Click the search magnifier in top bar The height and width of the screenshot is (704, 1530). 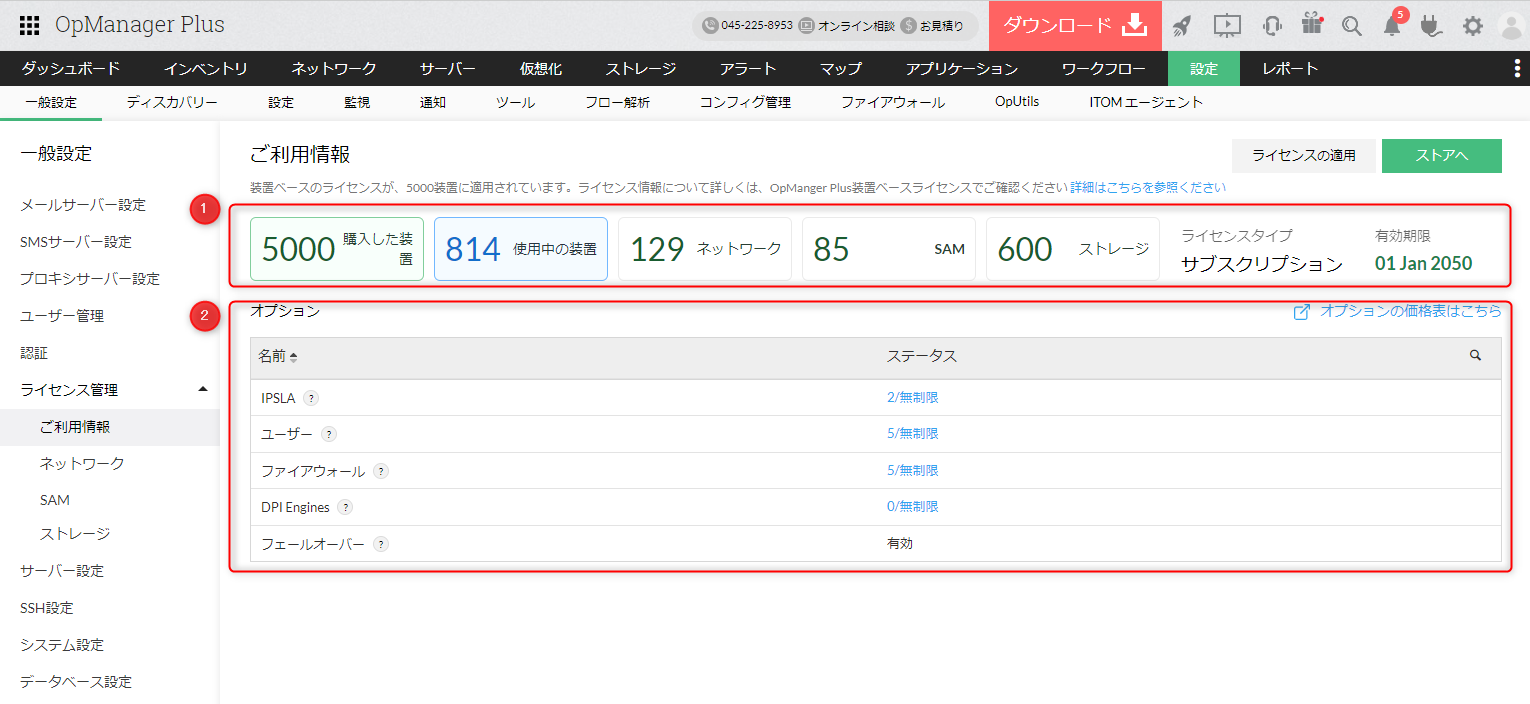1352,26
